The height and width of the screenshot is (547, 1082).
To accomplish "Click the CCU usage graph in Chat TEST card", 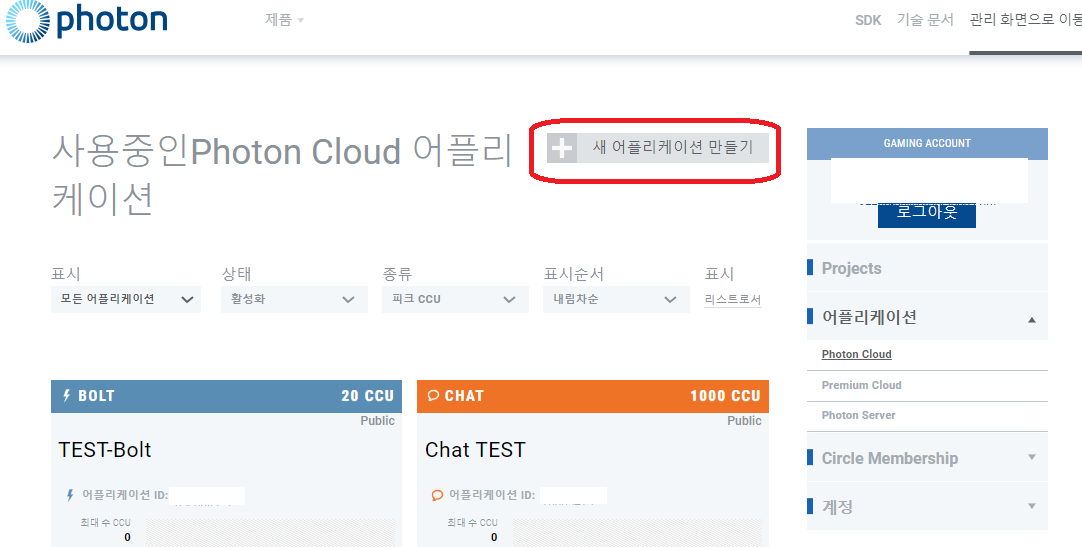I will click(x=638, y=532).
